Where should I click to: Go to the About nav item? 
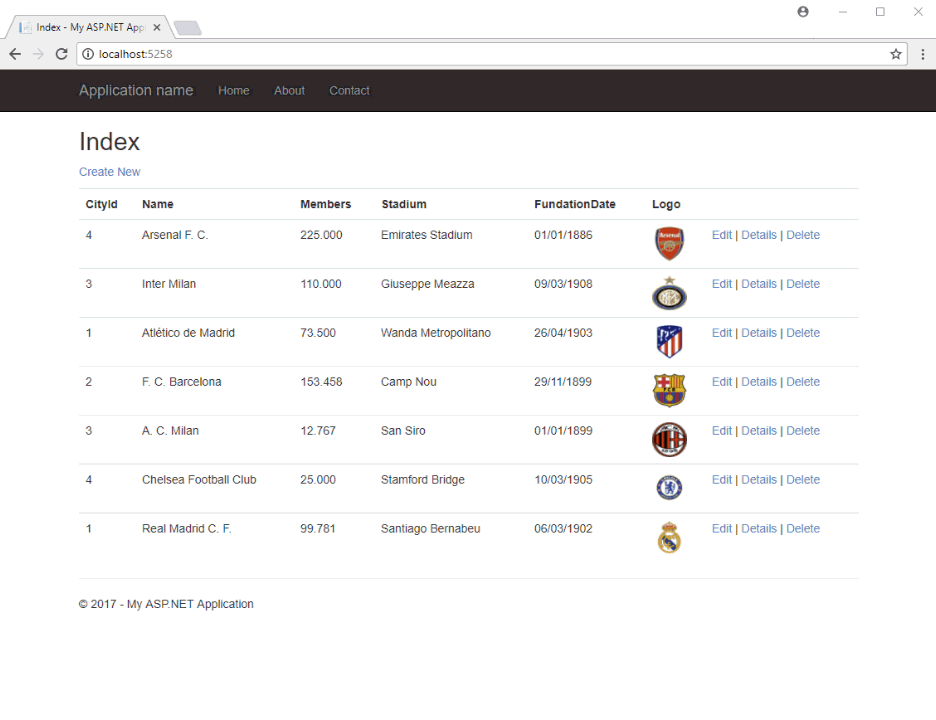[290, 91]
